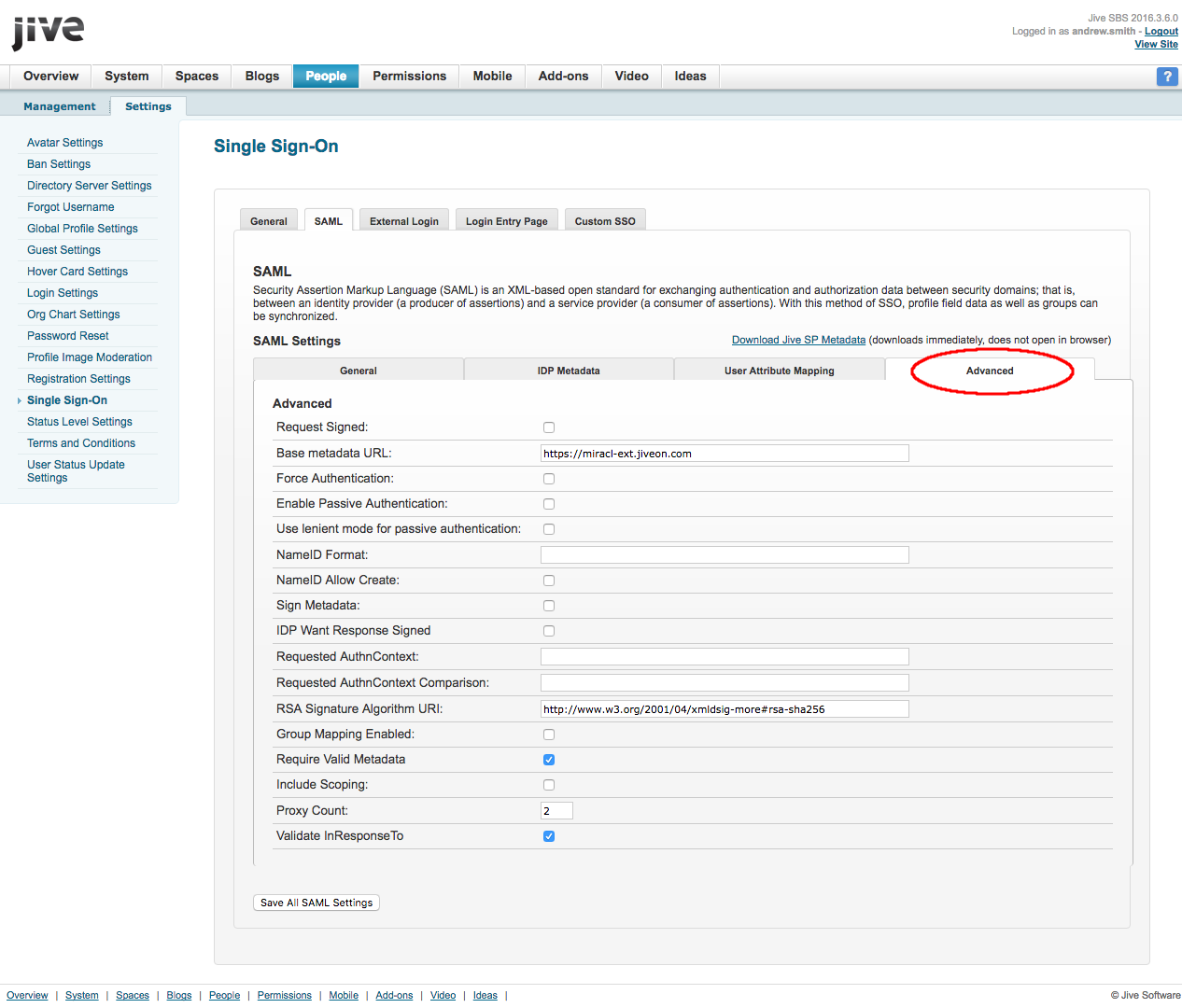Open Directory Server Settings
This screenshot has height=1008, width=1182.
[x=90, y=186]
